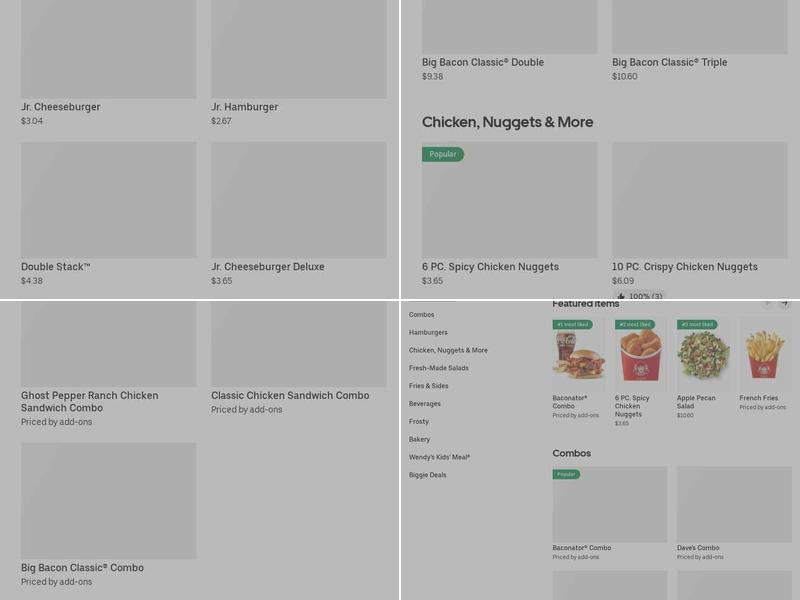
Task: Click 'Priced by add-ons' under French Fries
Action: [762, 407]
